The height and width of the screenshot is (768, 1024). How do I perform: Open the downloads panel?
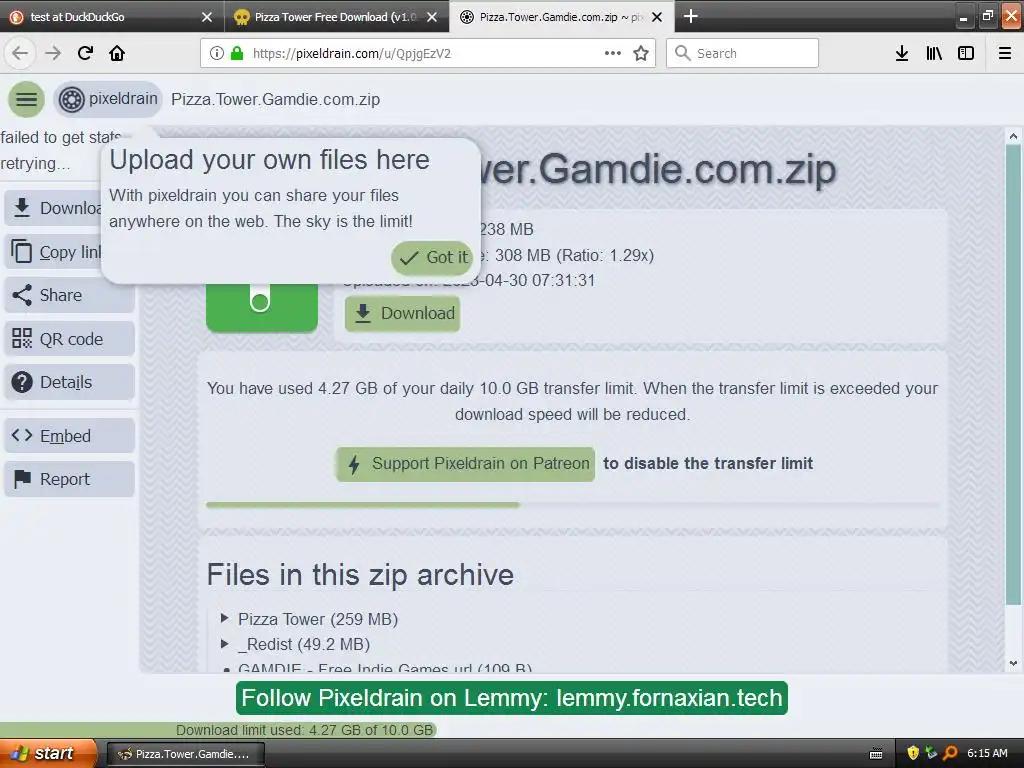[902, 53]
